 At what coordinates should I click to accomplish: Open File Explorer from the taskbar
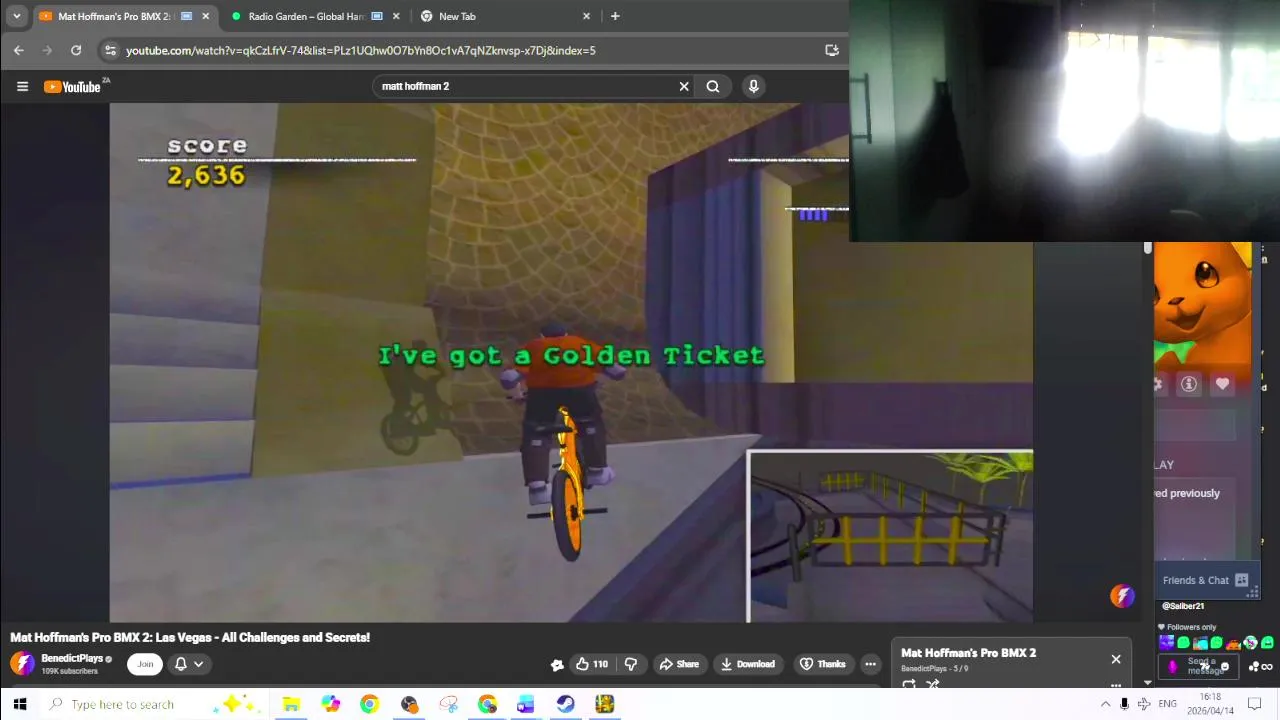tap(291, 704)
